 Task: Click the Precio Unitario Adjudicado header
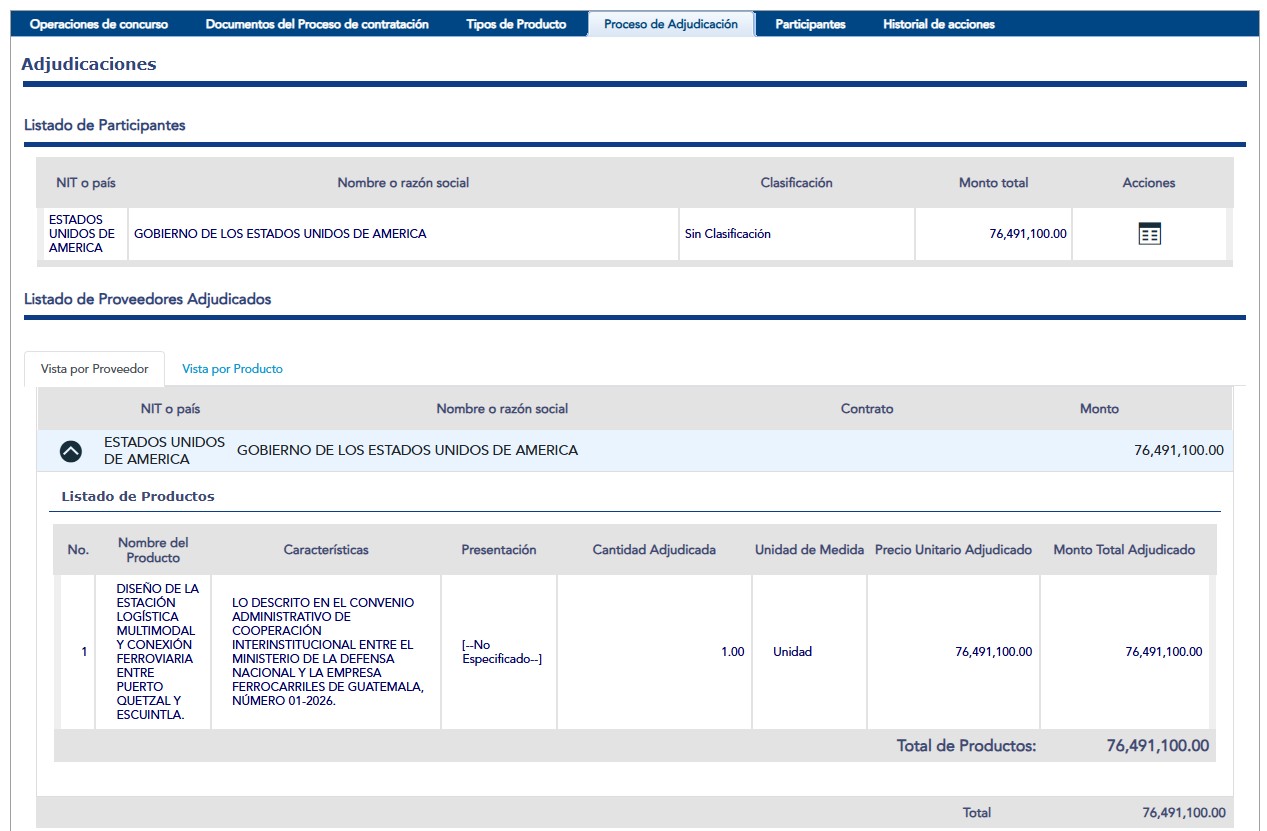pos(953,550)
